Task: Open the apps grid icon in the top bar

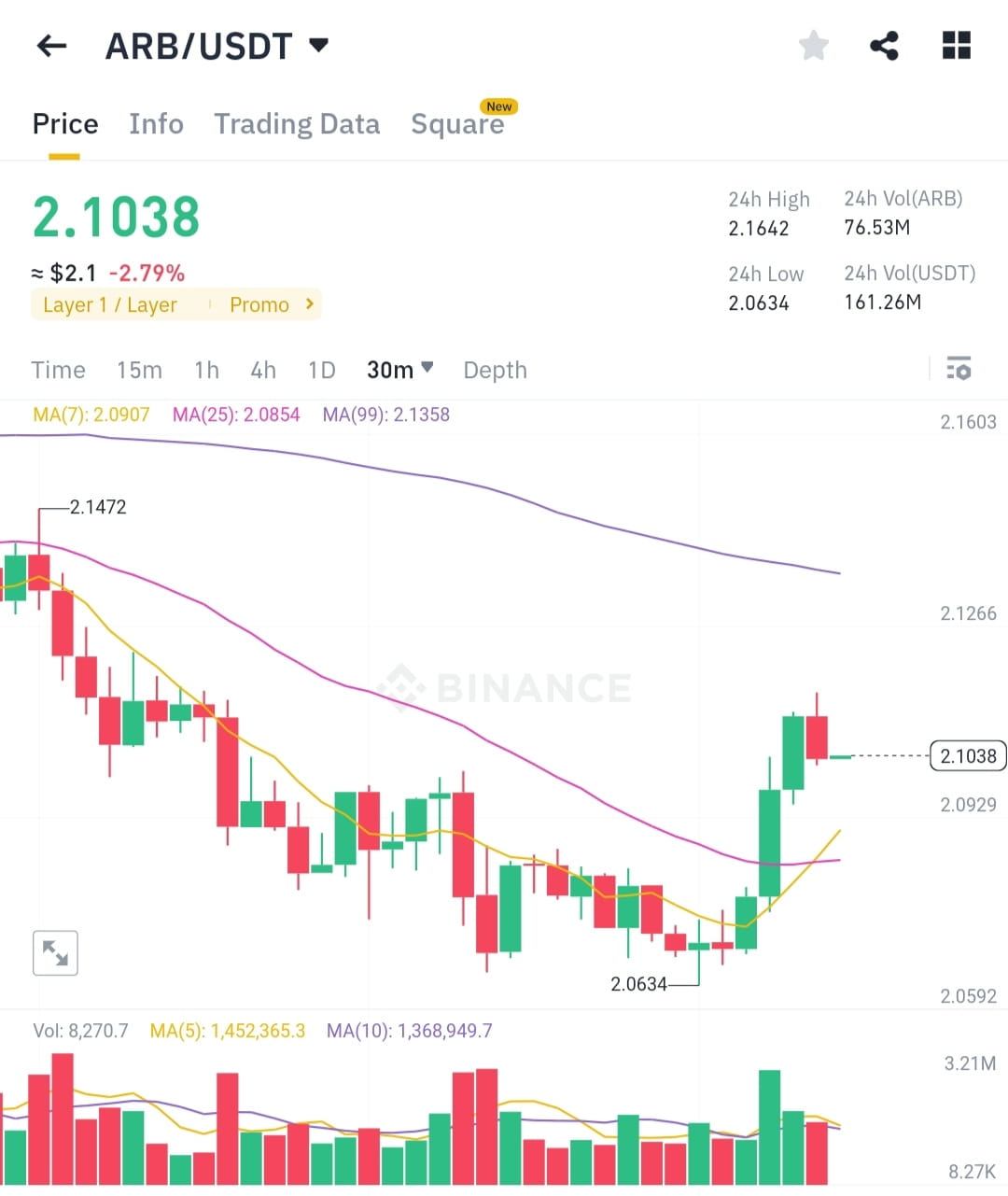Action: (956, 45)
